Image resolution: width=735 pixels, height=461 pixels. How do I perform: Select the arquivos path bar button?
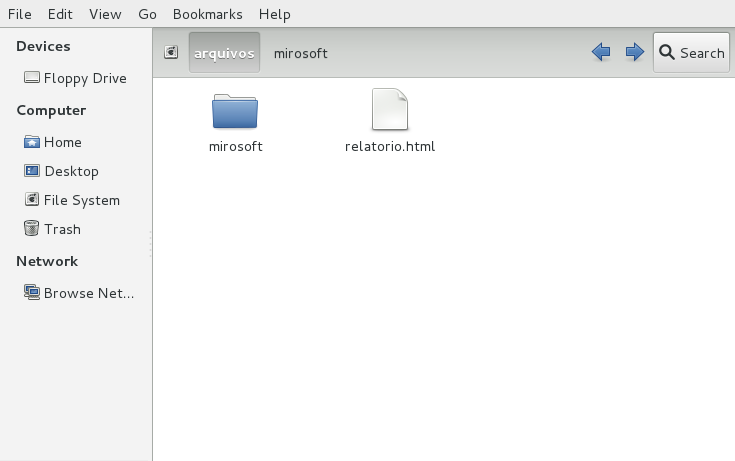pyautogui.click(x=224, y=53)
